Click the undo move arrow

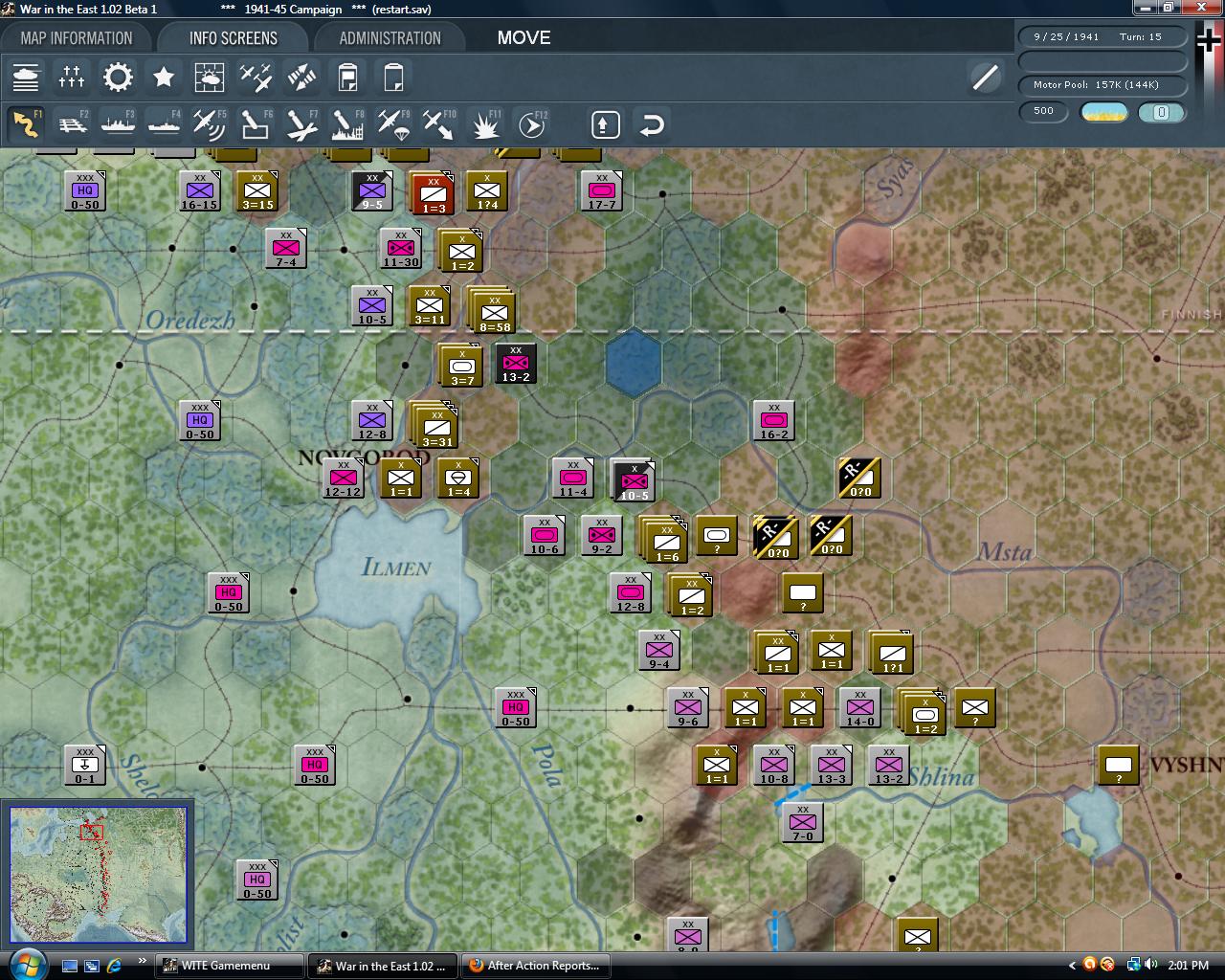652,124
